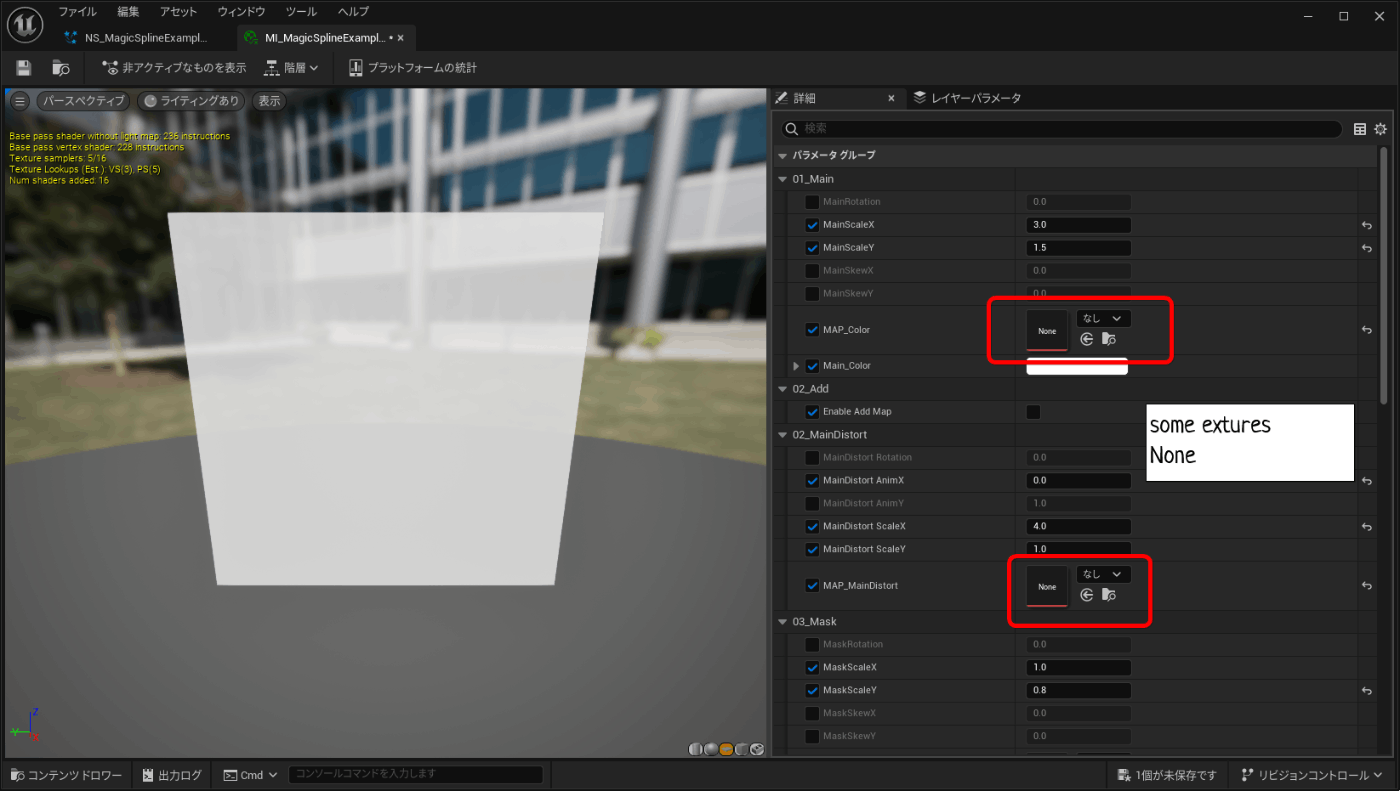1400x791 pixels.
Task: Uncheck the MaskScaleX parameter checkbox
Action: (x=812, y=667)
